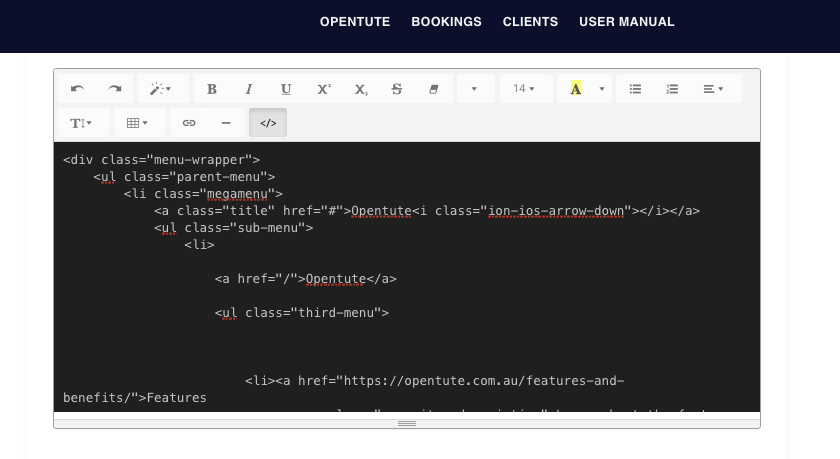Toggle strikethrough formatting
840x459 pixels.
[x=396, y=89]
